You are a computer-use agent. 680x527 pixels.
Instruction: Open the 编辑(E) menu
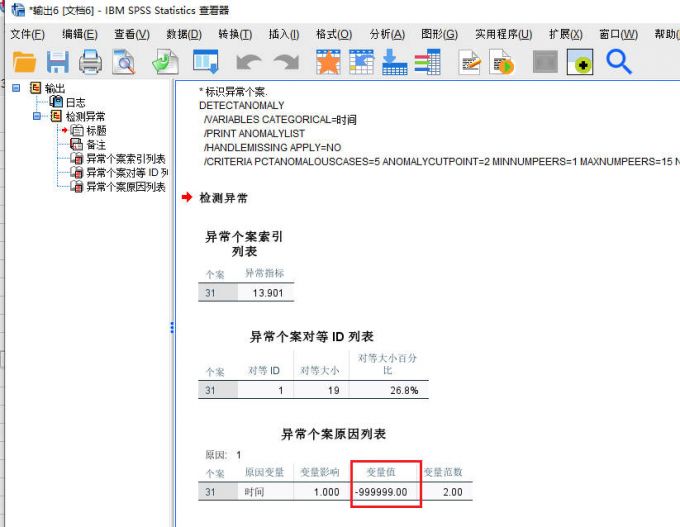tap(80, 34)
